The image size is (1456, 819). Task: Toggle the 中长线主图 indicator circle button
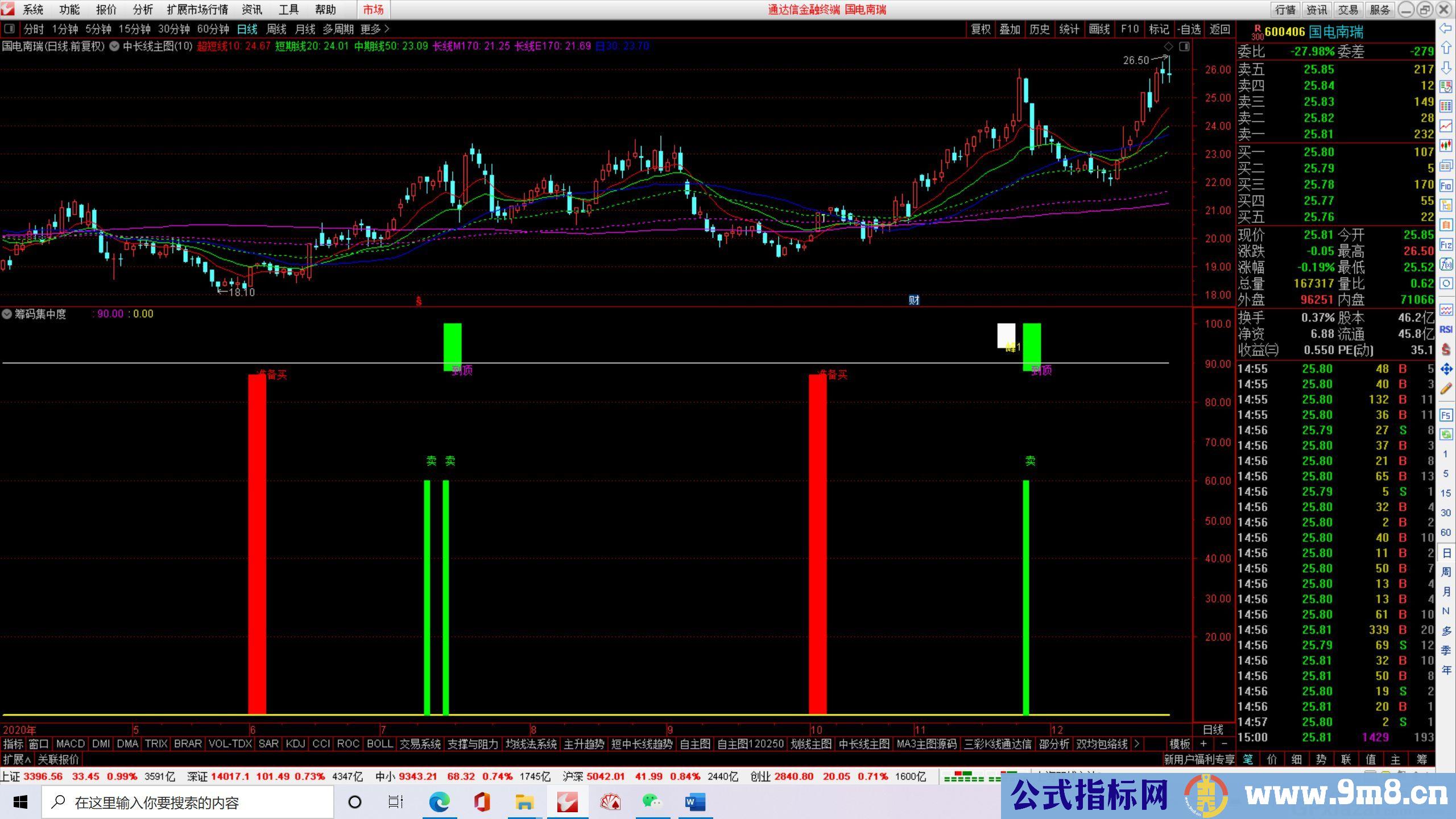click(114, 47)
